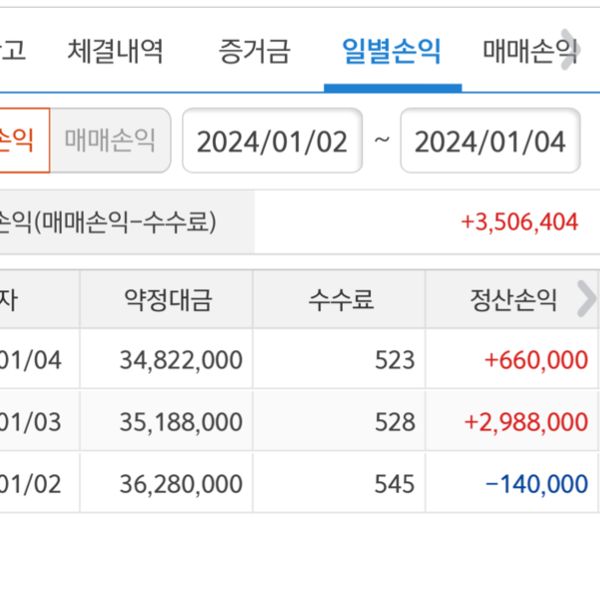Select the 일별손익 tab
The height and width of the screenshot is (600, 600).
(391, 50)
